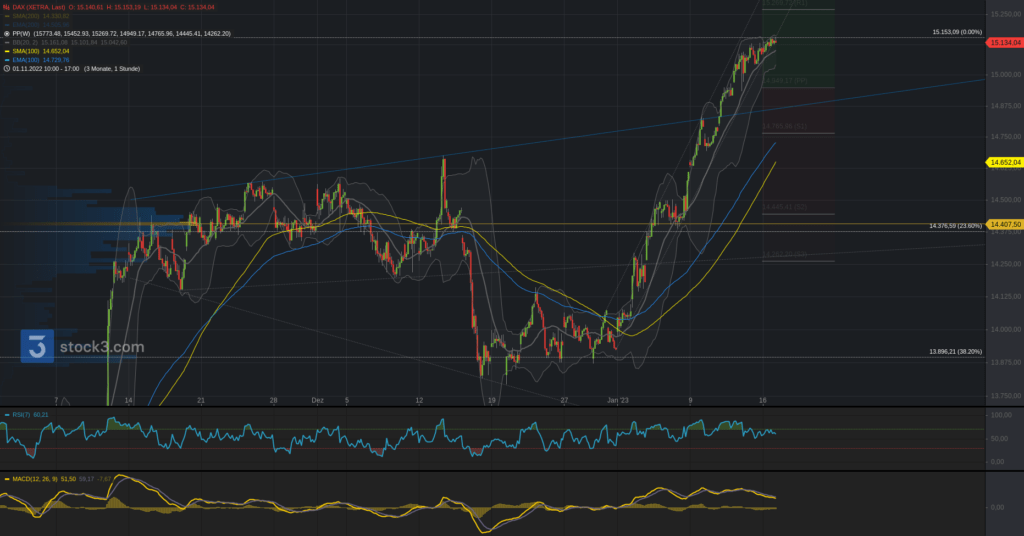Click the yellow SMA(100) line marker icon
Image resolution: width=1024 pixels, height=536 pixels.
point(7,51)
